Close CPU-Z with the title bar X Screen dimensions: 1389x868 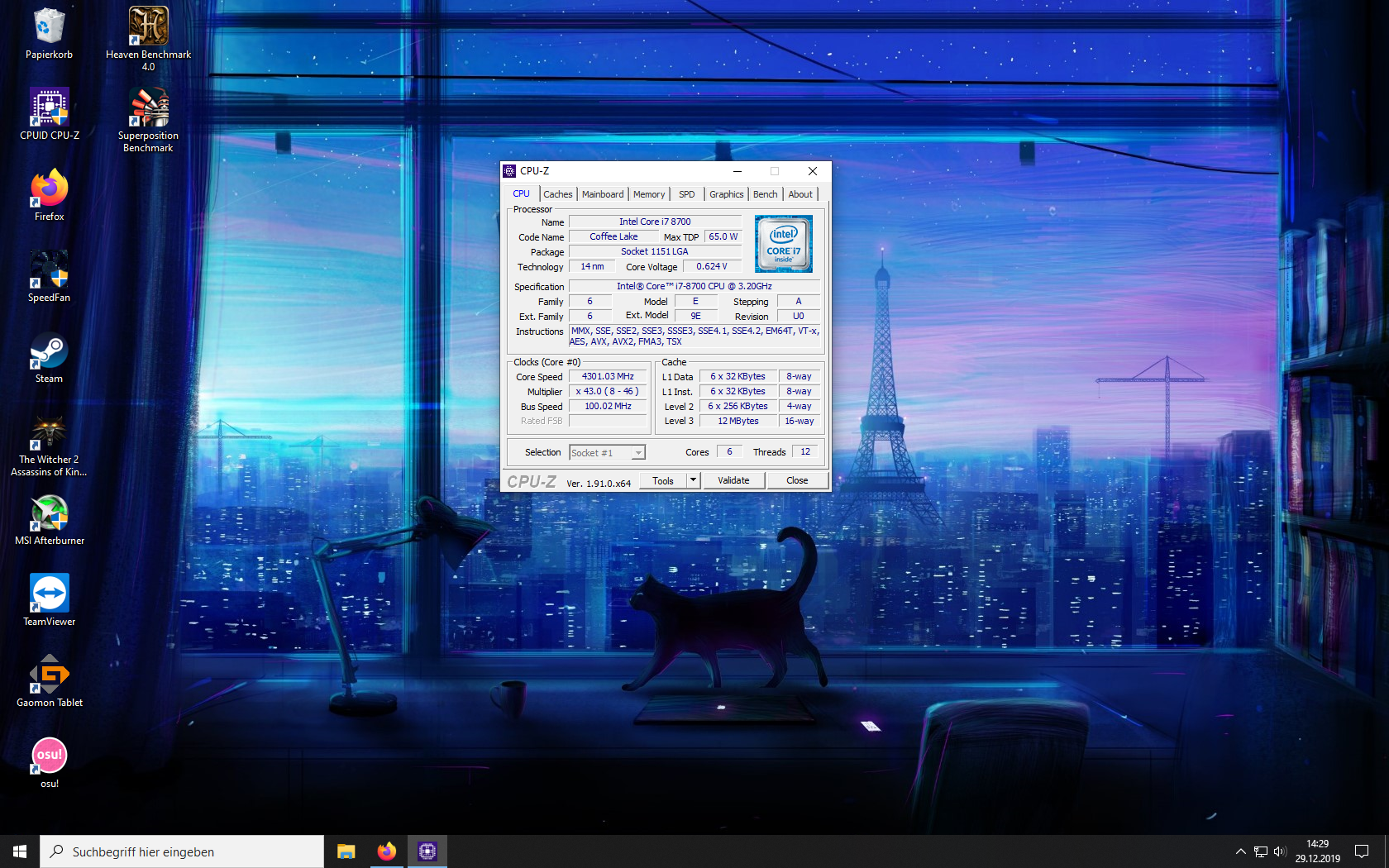[813, 171]
